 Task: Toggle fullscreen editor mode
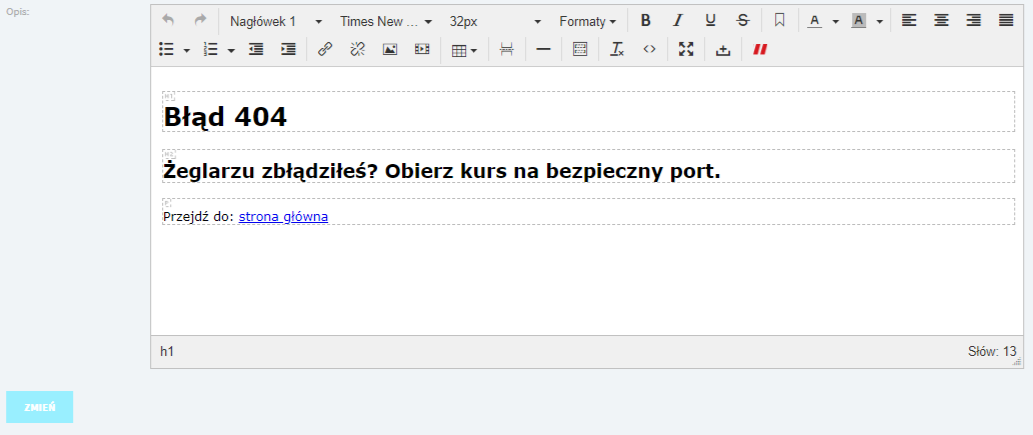pyautogui.click(x=686, y=49)
